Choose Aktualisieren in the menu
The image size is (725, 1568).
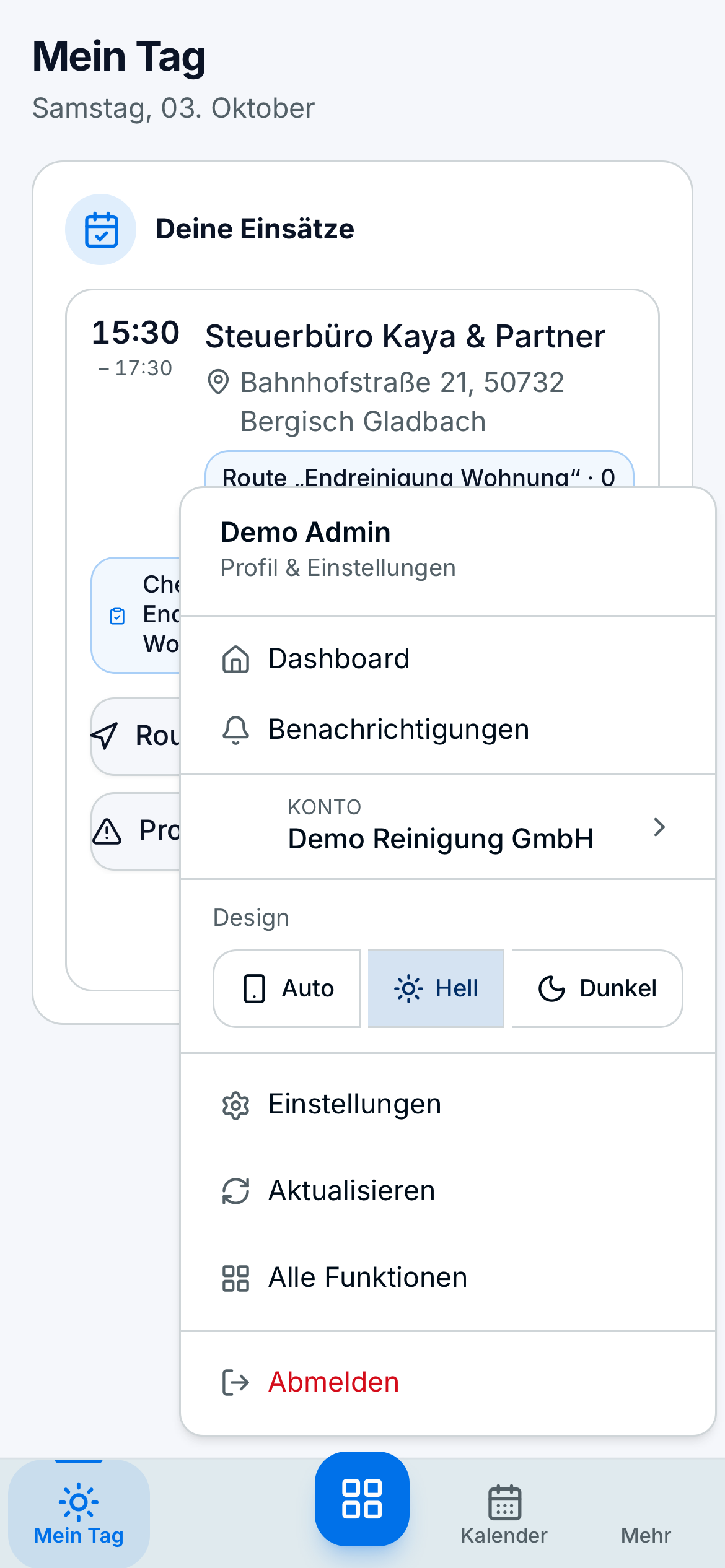pos(448,1191)
